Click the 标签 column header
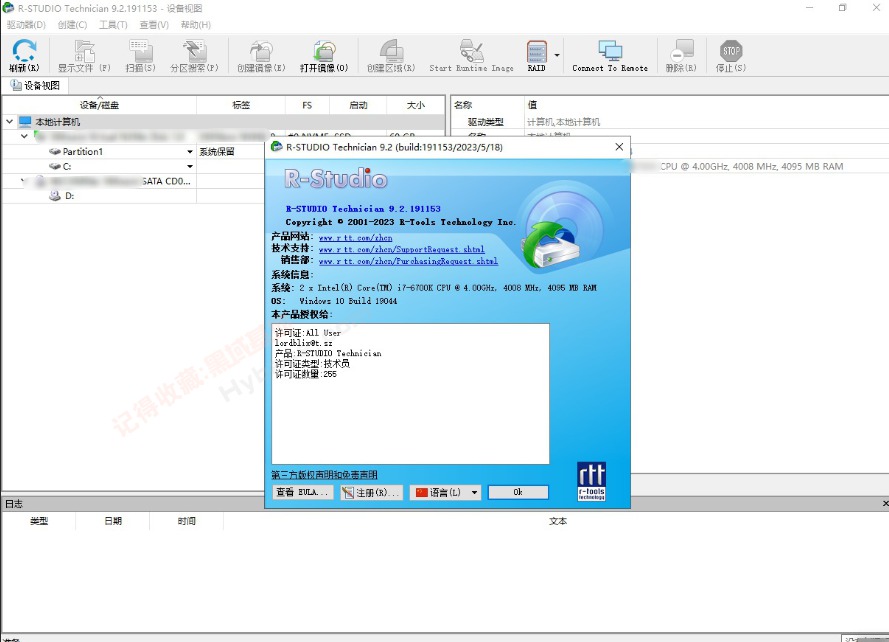889x642 pixels. coord(241,105)
